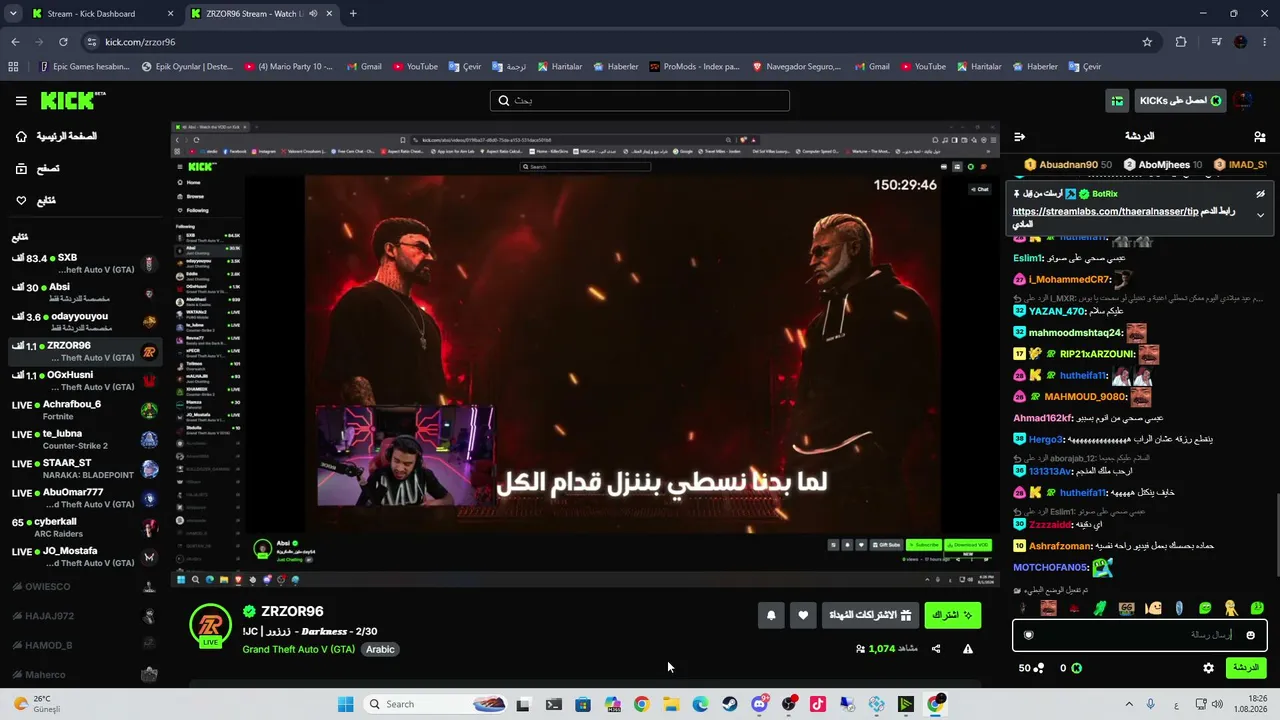Image resolution: width=1280 pixels, height=720 pixels.
Task: Open STAAR_ST channel in followed list
Action: tap(85, 469)
